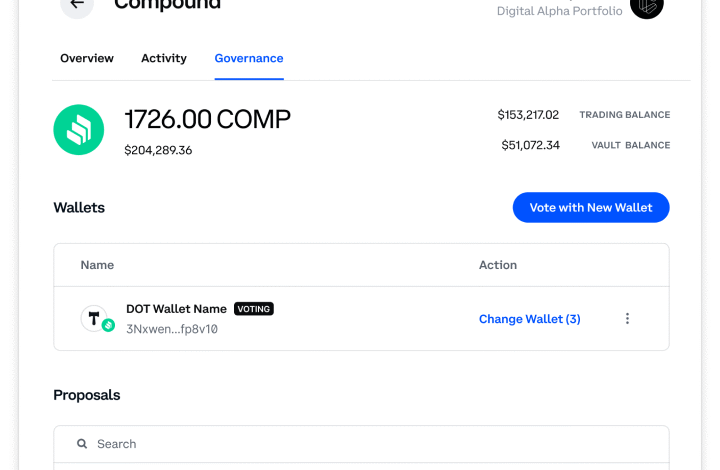Click Vote with New Wallet button
This screenshot has height=470, width=720.
pyautogui.click(x=591, y=207)
